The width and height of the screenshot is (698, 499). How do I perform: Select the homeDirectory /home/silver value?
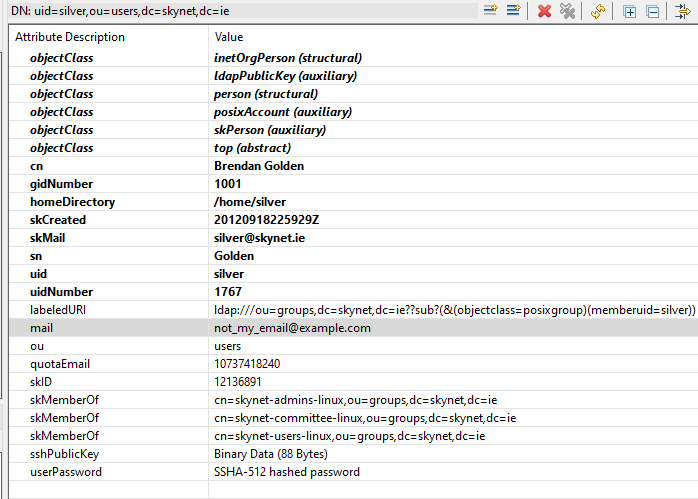[x=250, y=202]
